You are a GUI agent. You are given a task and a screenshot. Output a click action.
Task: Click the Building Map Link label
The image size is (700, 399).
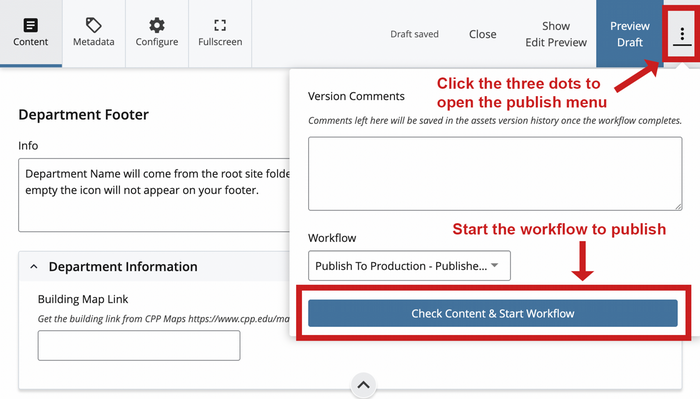click(83, 299)
